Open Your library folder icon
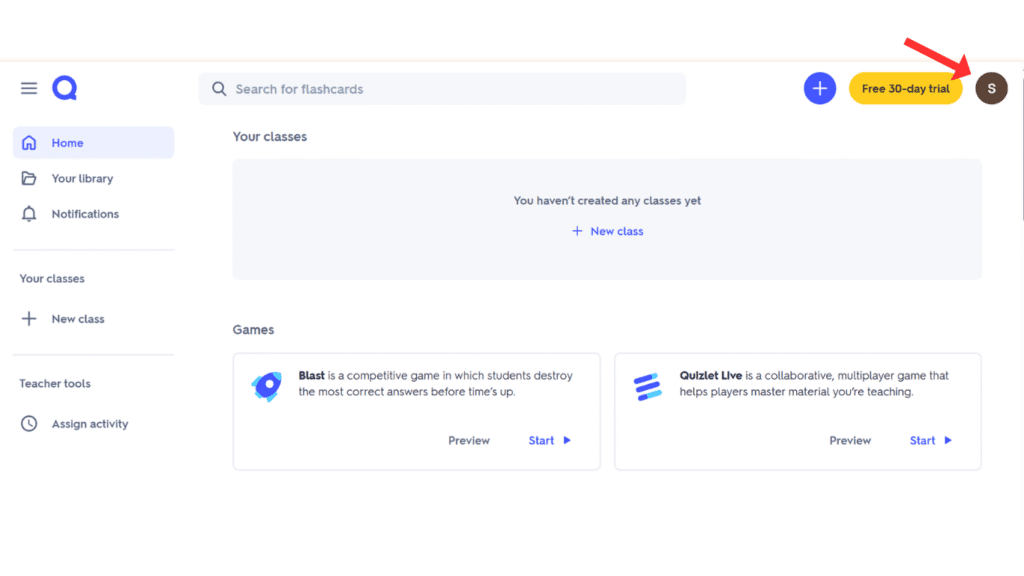The width and height of the screenshot is (1024, 576). point(28,178)
